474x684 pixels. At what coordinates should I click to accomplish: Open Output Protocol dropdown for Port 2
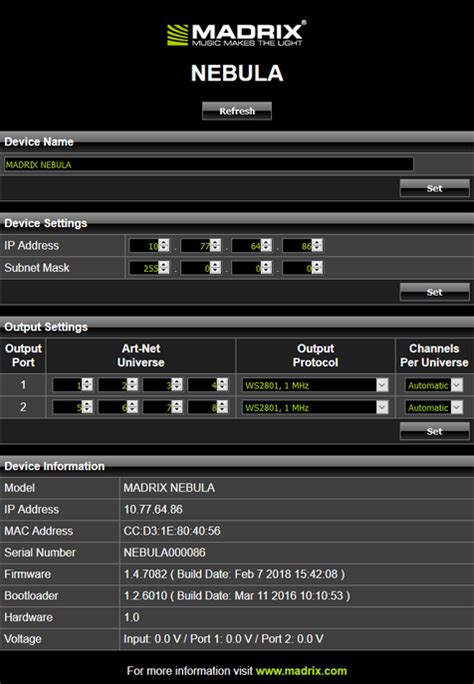coord(315,407)
